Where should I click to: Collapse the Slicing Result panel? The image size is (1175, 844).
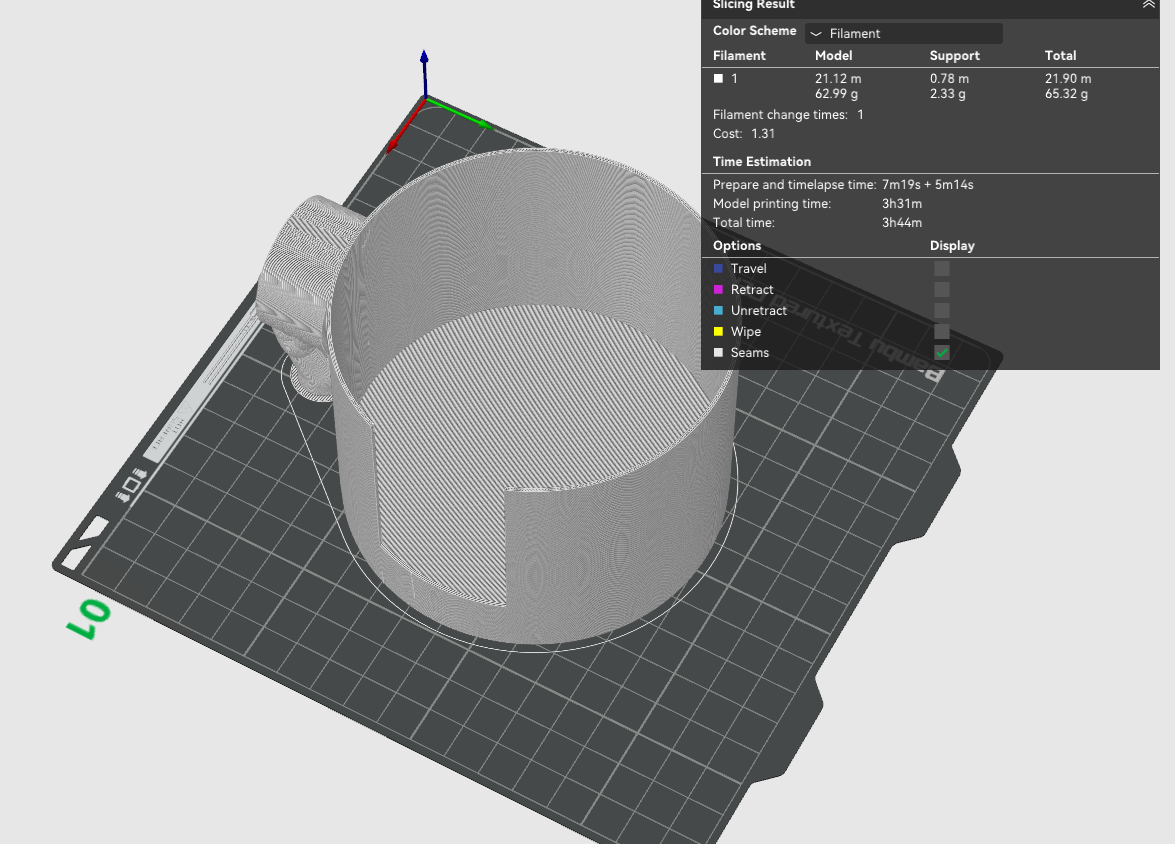pyautogui.click(x=1148, y=5)
